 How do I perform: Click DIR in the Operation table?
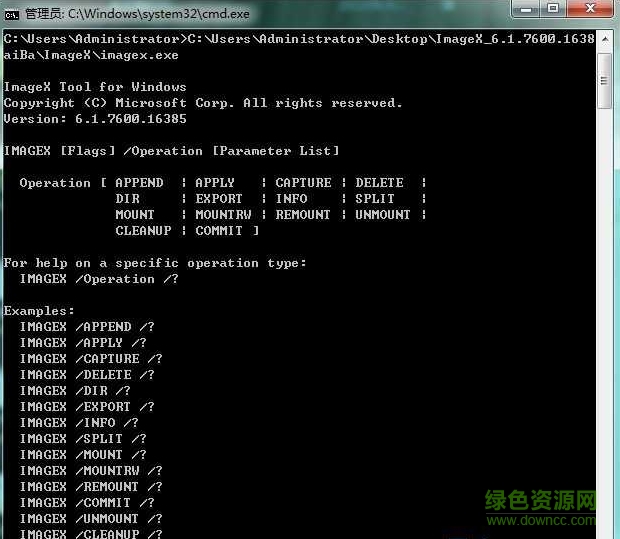click(127, 199)
